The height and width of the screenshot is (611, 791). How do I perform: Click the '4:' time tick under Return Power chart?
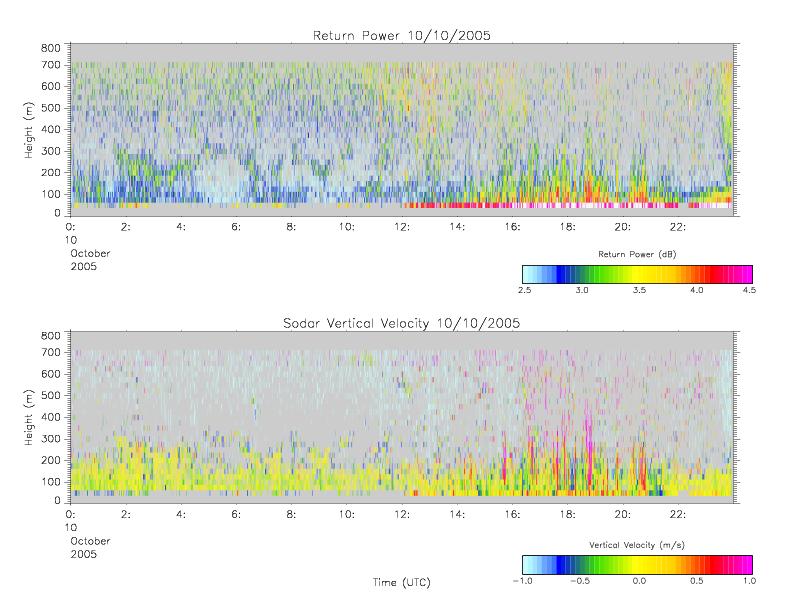pos(181,227)
